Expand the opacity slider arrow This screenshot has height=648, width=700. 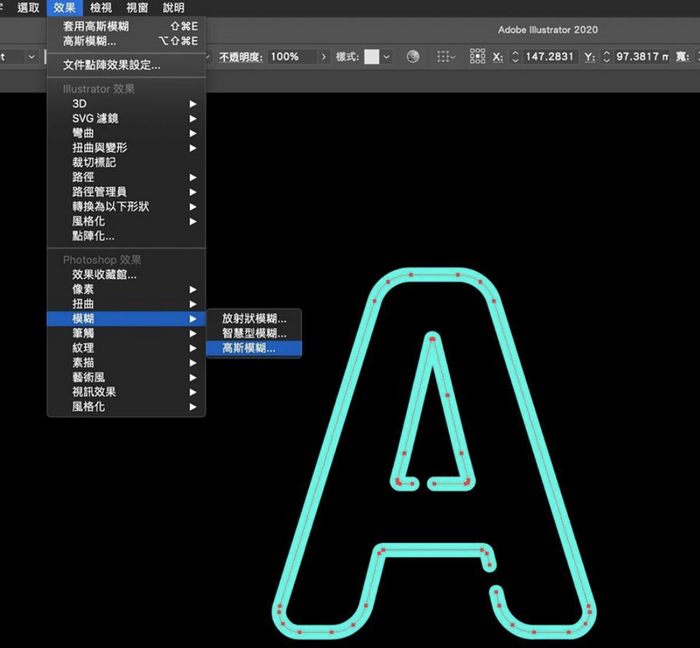(x=324, y=57)
